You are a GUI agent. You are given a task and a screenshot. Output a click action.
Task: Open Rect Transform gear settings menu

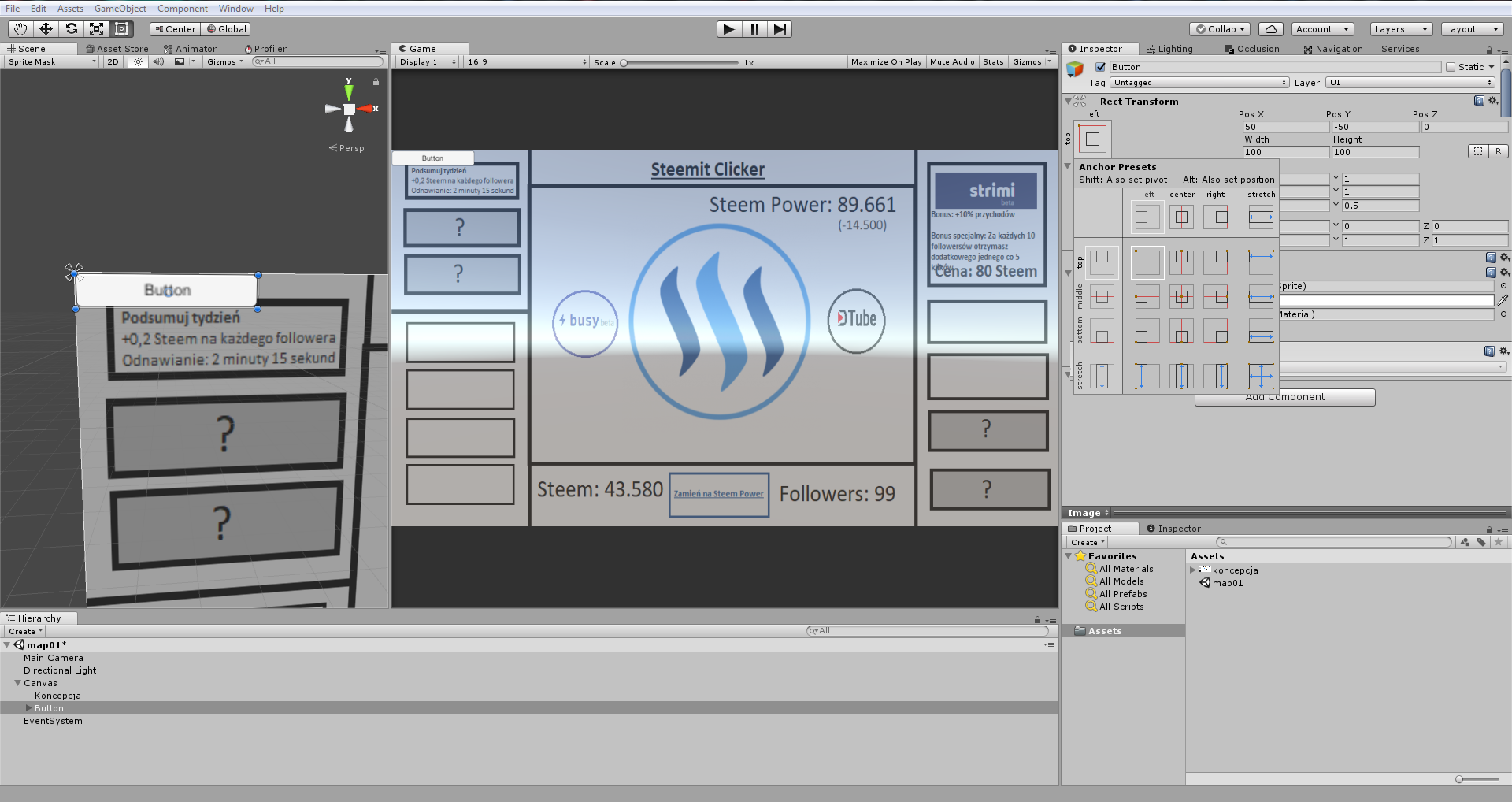click(1492, 101)
